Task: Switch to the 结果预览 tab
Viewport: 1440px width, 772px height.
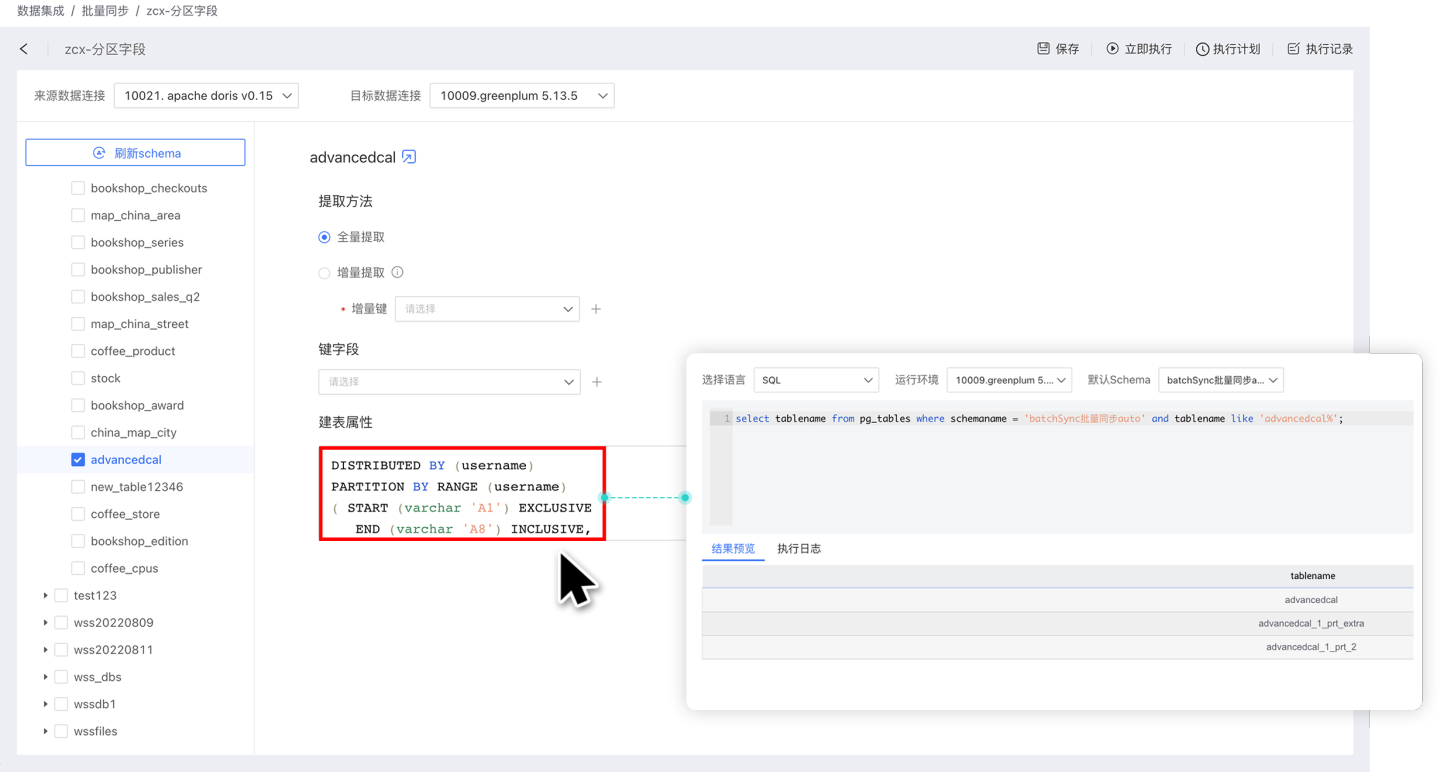Action: click(x=733, y=549)
